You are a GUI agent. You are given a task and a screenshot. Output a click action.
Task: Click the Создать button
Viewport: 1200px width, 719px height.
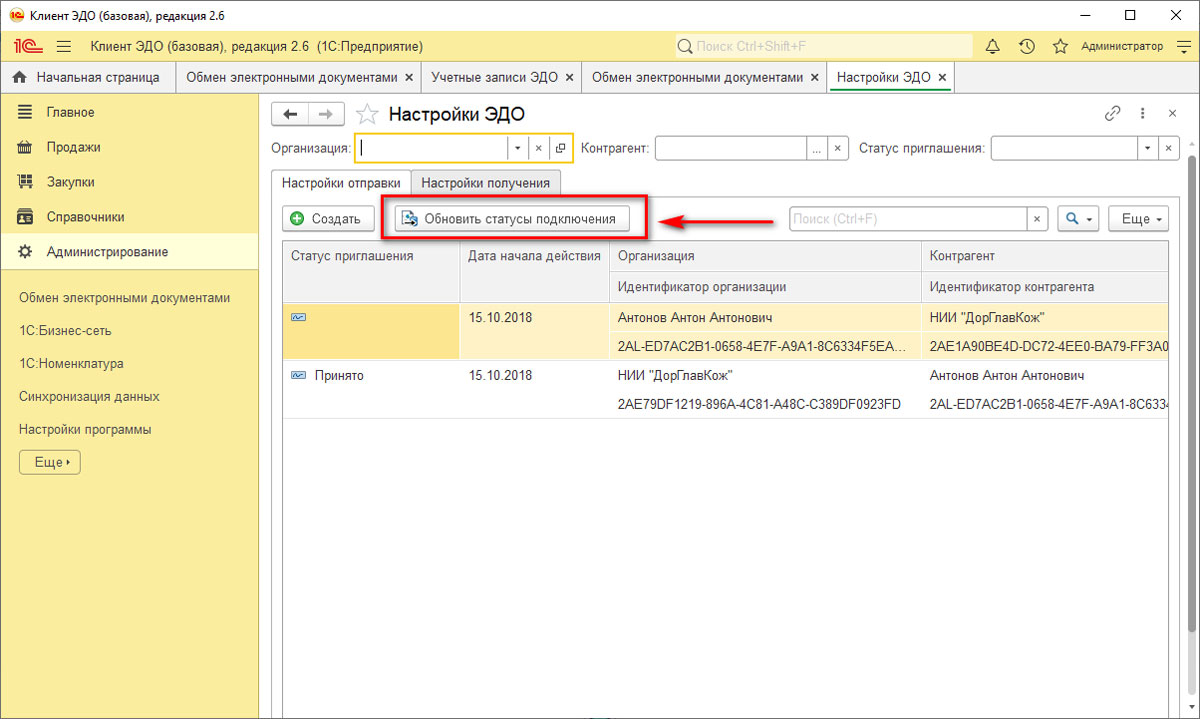329,218
